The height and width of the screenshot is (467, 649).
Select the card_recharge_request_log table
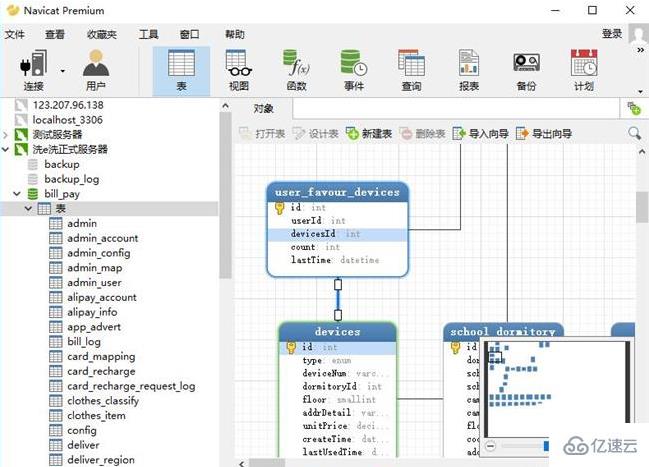tap(131, 386)
